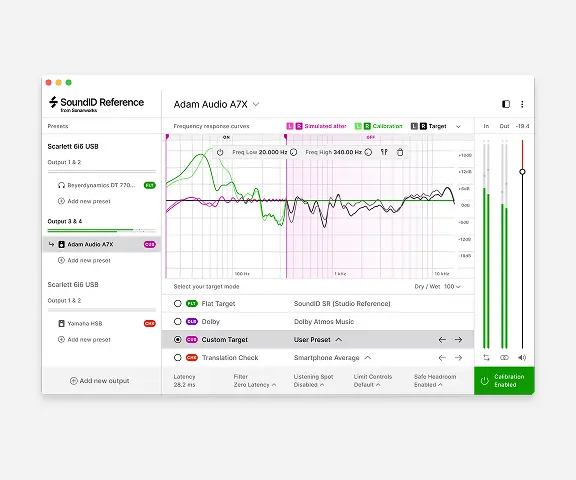Click the trash icon in filter toolbar
Screen dimensions: 576x480
pos(400,152)
